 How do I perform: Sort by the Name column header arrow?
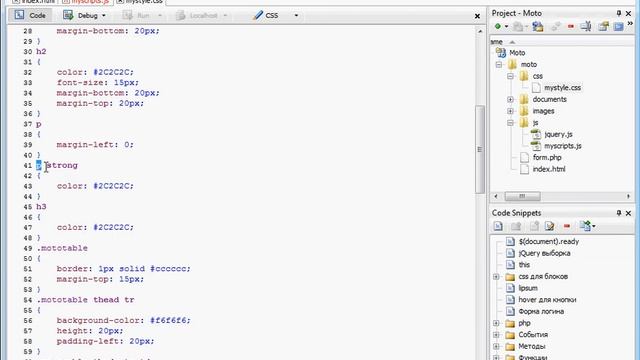(x=512, y=42)
